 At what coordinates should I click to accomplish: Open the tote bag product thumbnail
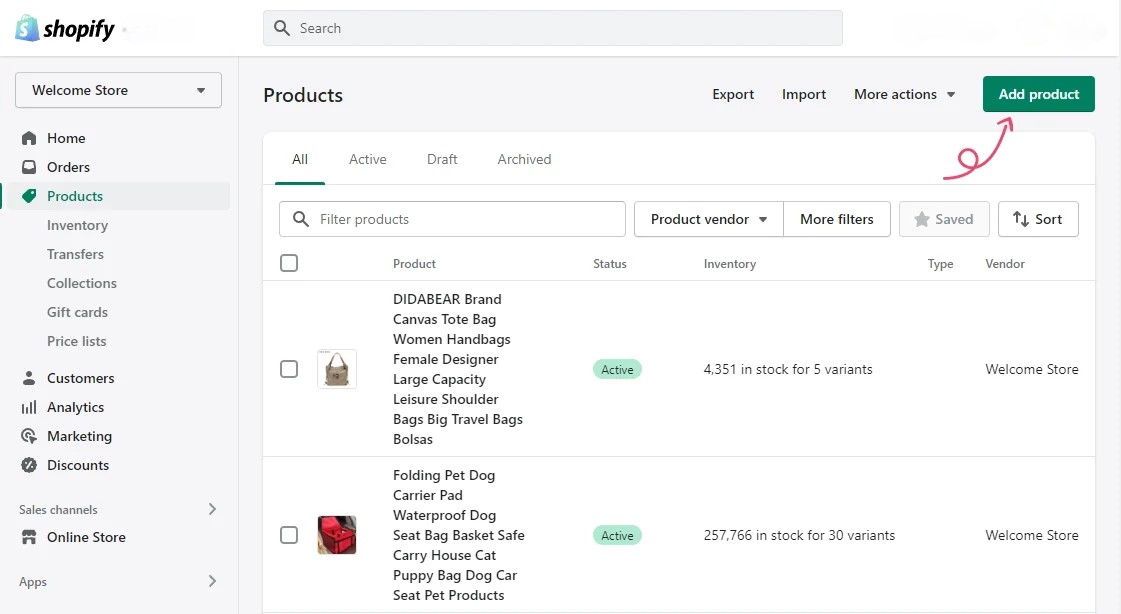[337, 369]
